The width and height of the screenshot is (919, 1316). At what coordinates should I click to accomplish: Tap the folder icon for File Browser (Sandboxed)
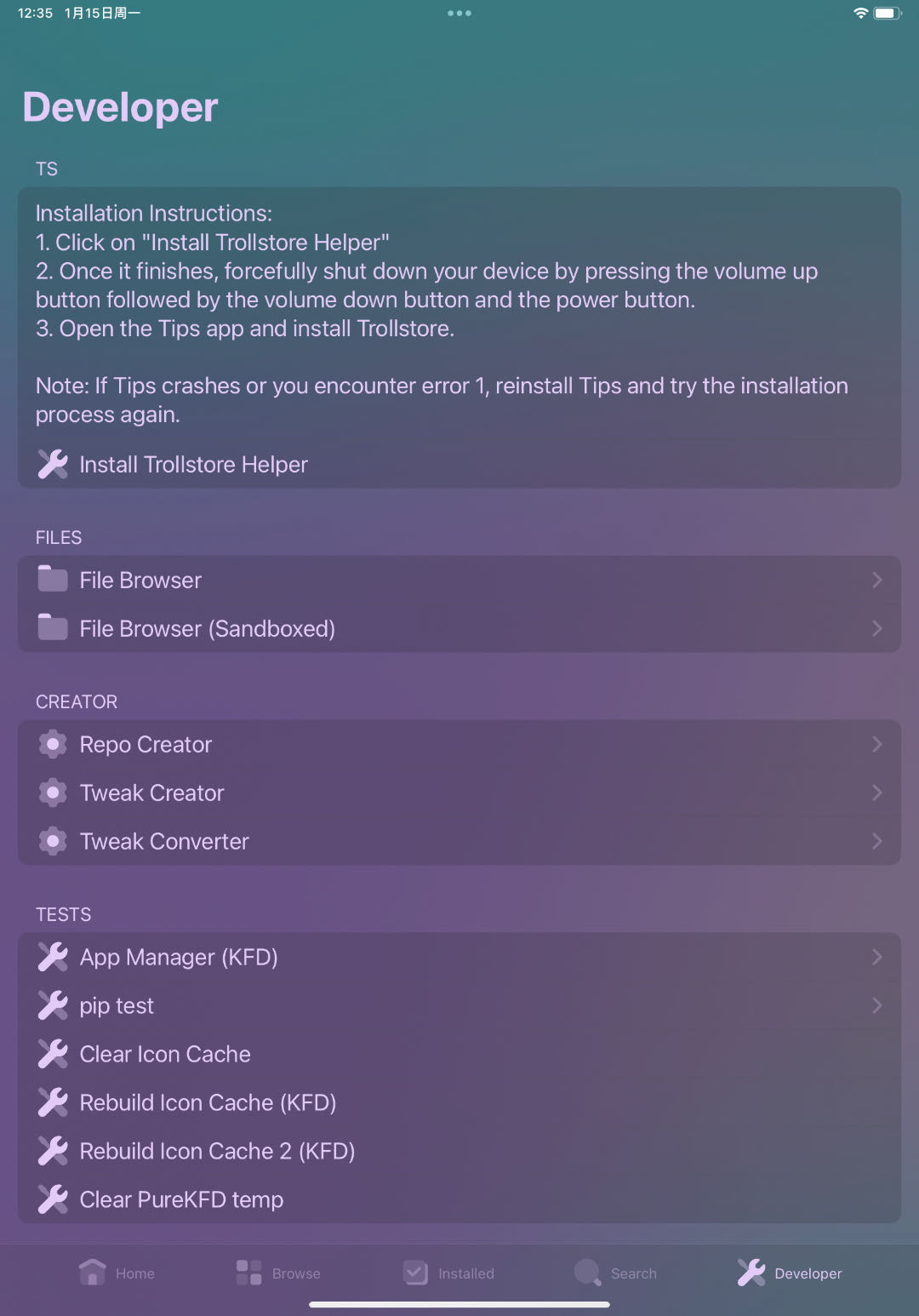click(x=53, y=628)
